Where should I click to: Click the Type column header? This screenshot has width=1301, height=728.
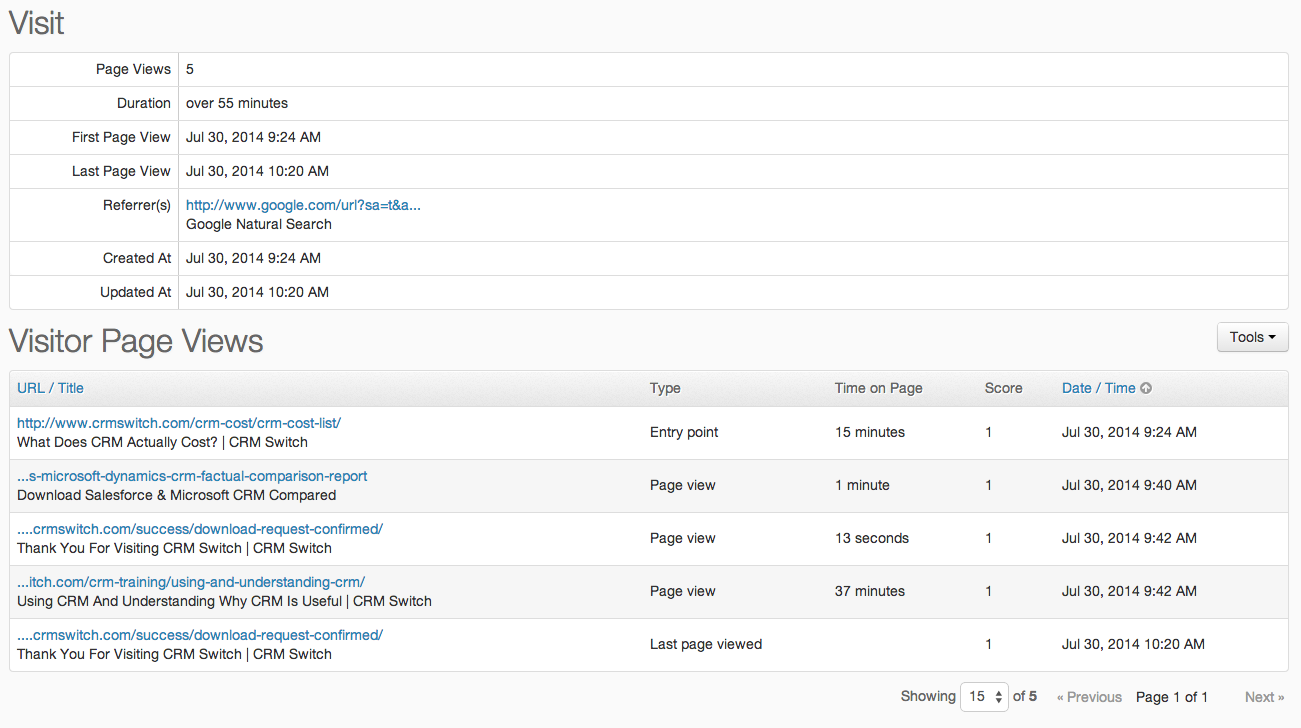(665, 388)
